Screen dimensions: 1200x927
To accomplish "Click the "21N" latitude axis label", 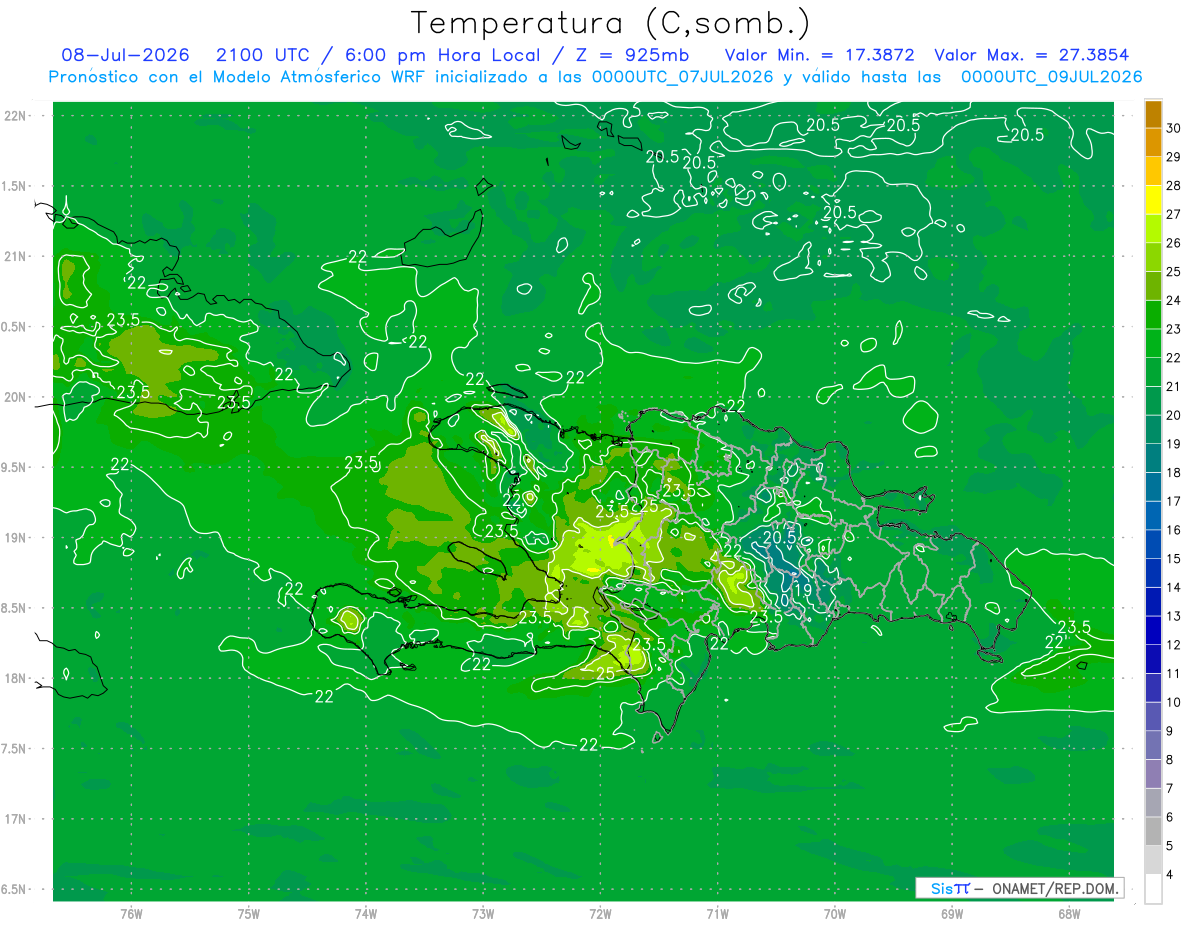I will 15,256.
